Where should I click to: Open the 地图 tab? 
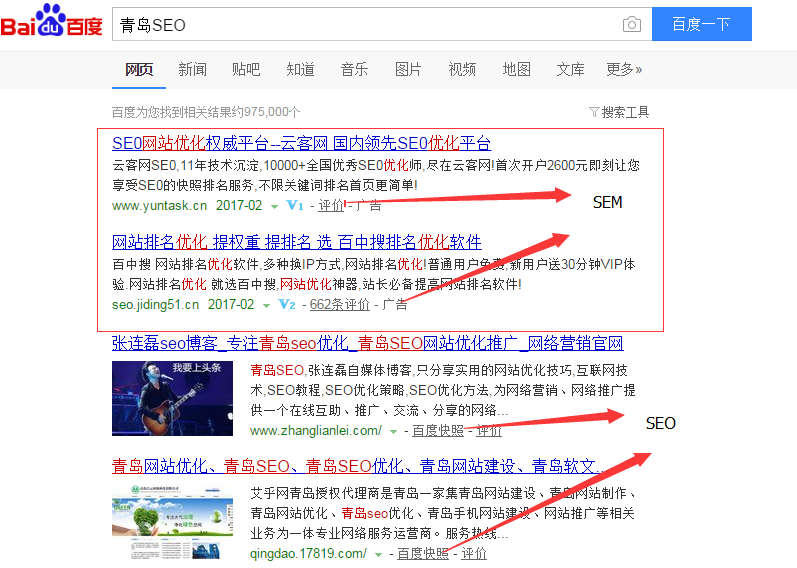516,69
